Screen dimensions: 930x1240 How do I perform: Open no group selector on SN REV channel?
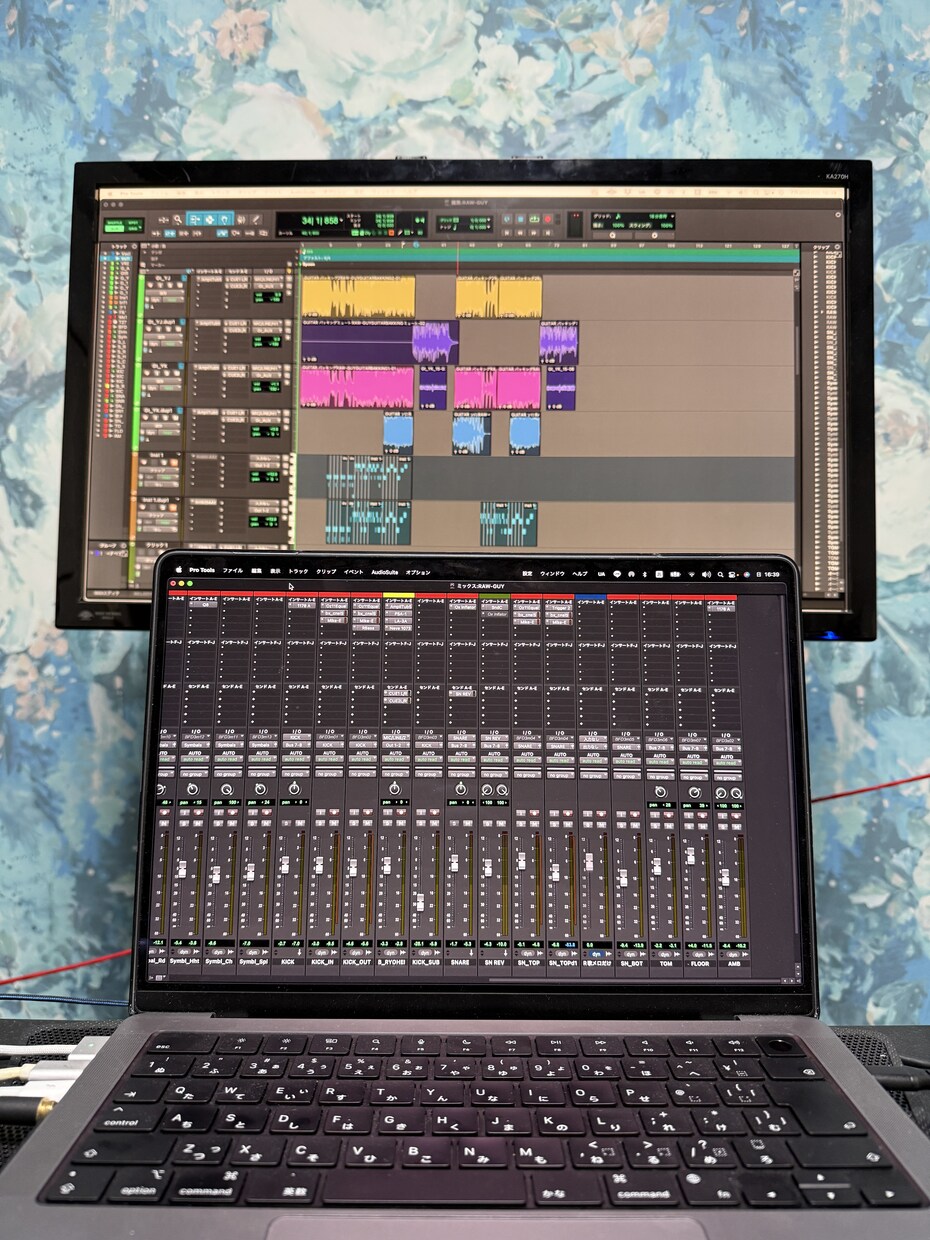495,773
